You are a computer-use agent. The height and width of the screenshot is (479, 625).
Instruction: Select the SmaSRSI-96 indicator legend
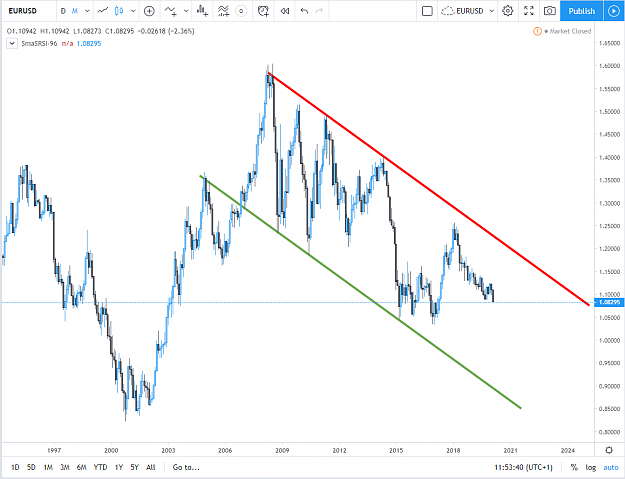[x=39, y=43]
